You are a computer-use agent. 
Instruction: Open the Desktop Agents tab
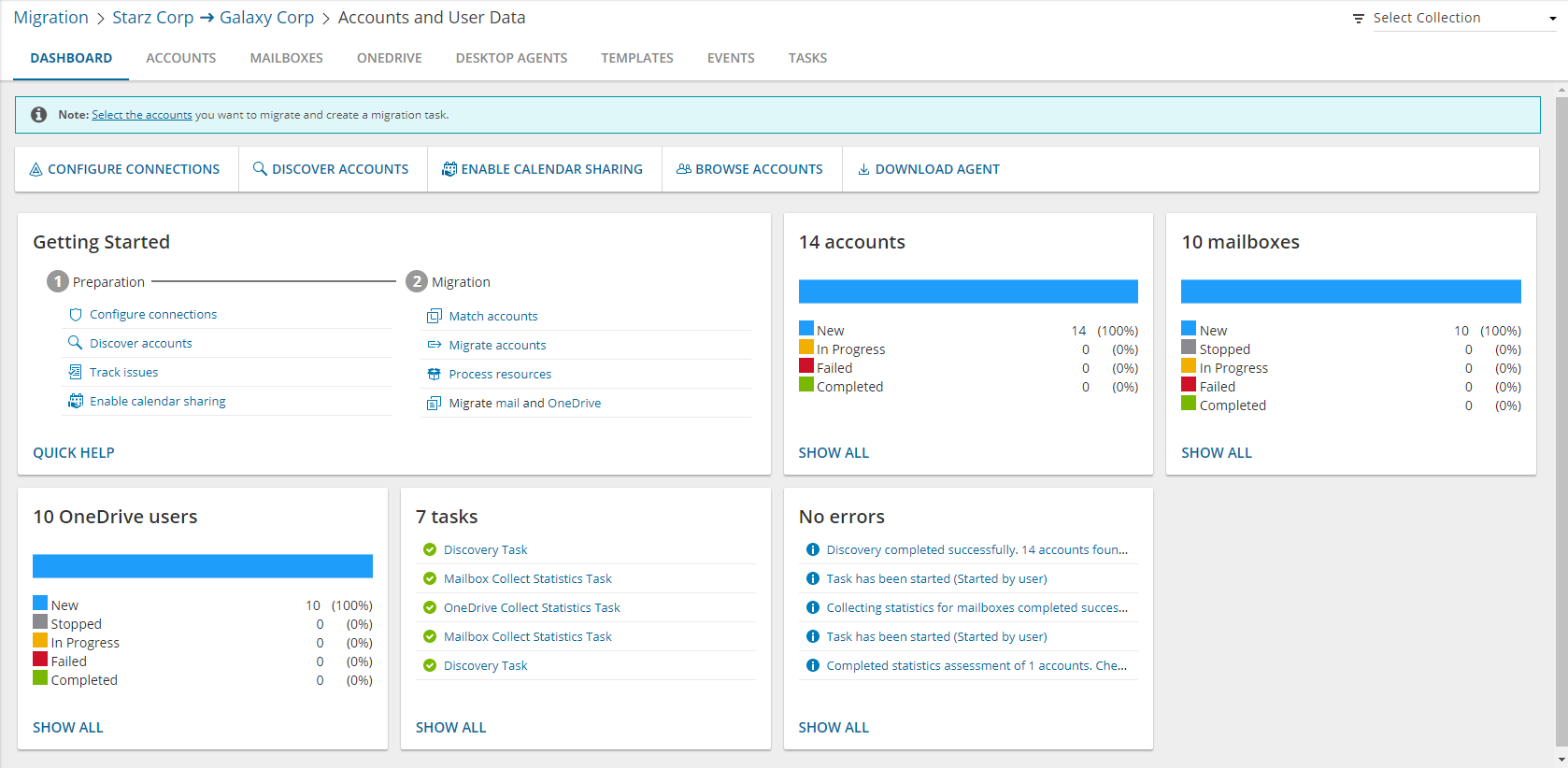coord(511,58)
